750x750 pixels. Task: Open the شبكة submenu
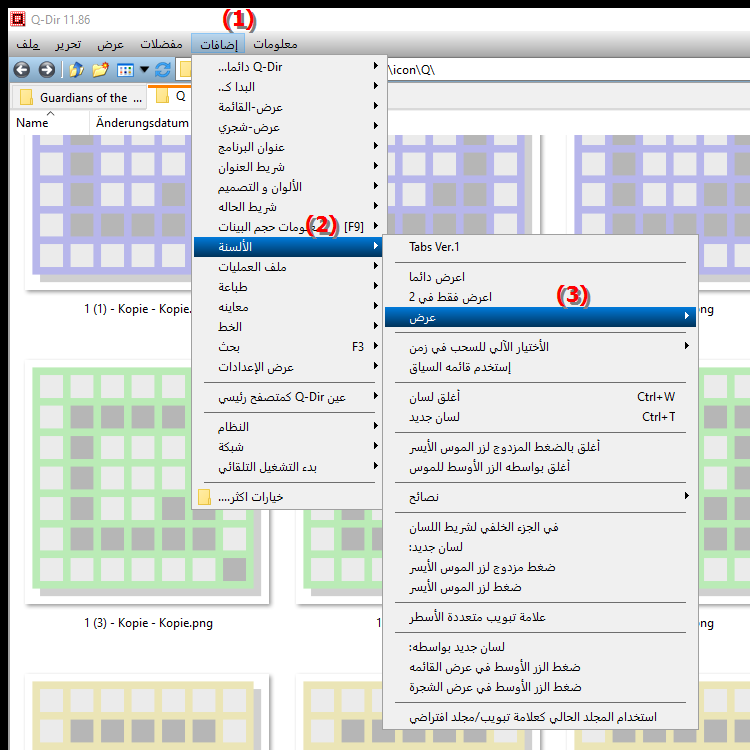[x=288, y=447]
